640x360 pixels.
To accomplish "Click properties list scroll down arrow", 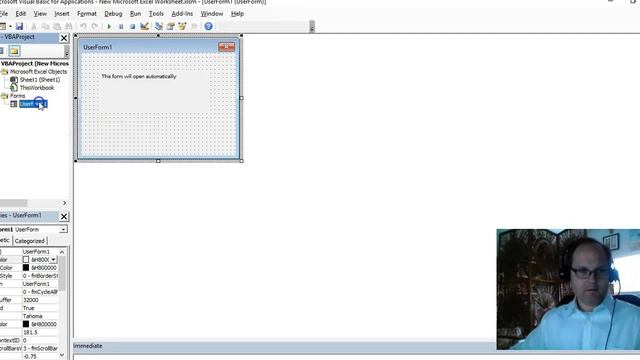I will coord(62,355).
